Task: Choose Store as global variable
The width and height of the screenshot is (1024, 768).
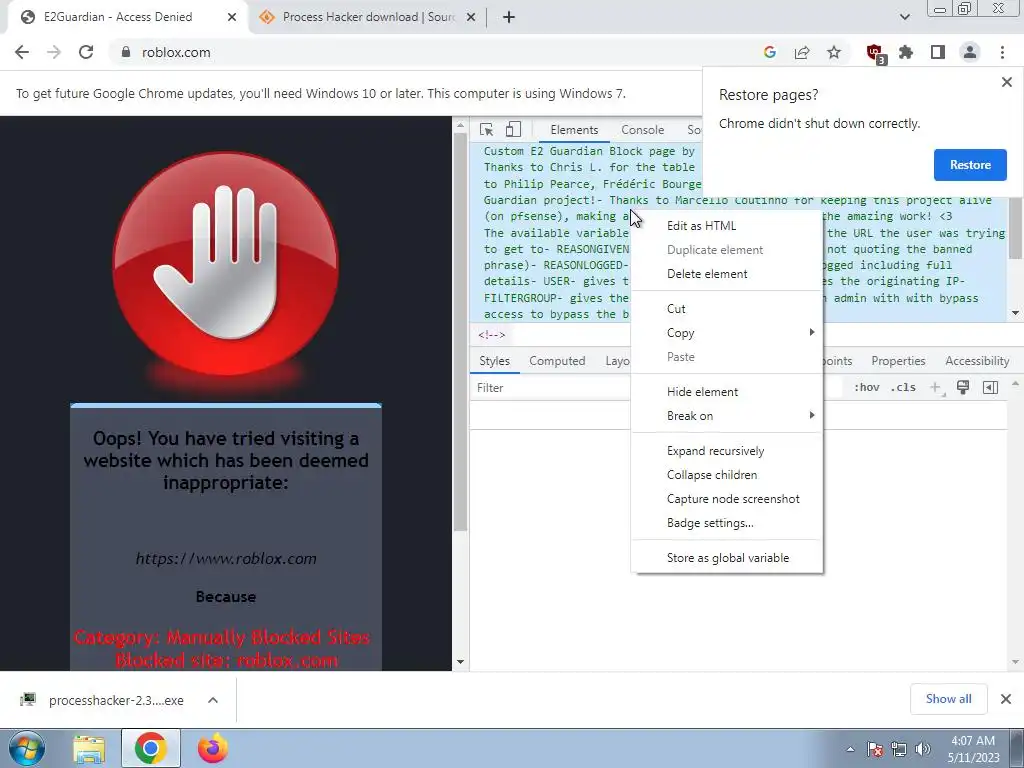Action: pyautogui.click(x=727, y=558)
